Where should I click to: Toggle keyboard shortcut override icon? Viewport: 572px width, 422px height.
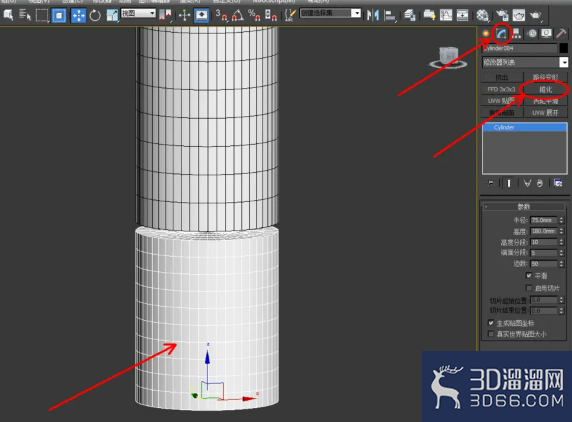(201, 15)
